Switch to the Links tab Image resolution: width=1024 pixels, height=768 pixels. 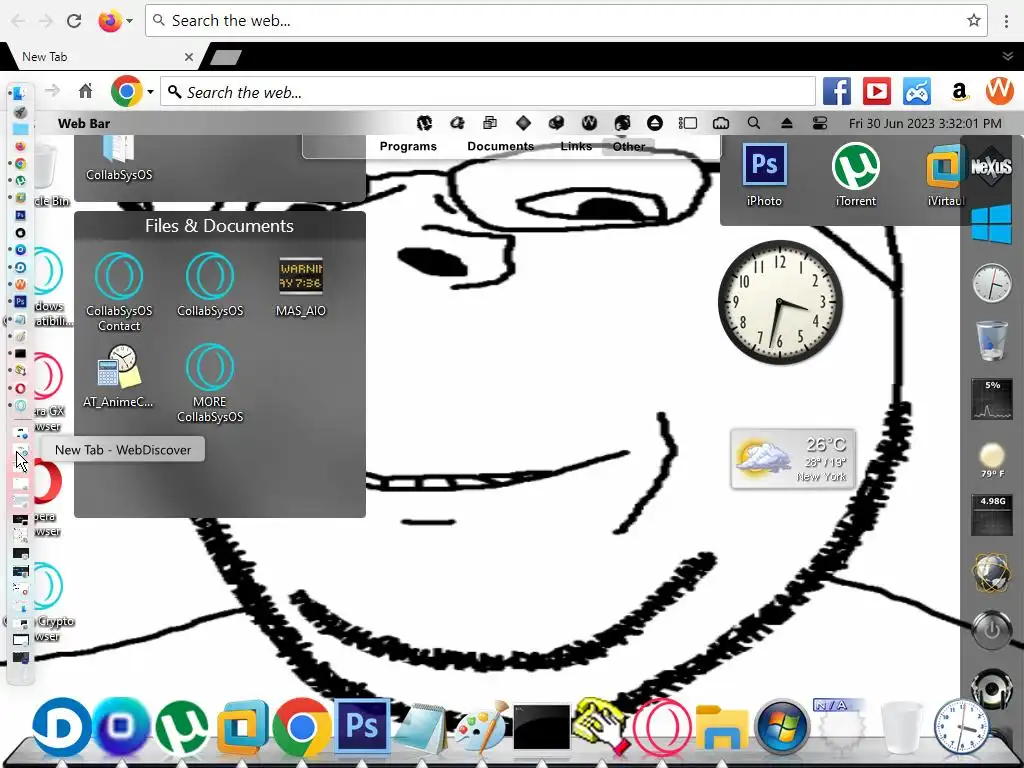[x=576, y=146]
